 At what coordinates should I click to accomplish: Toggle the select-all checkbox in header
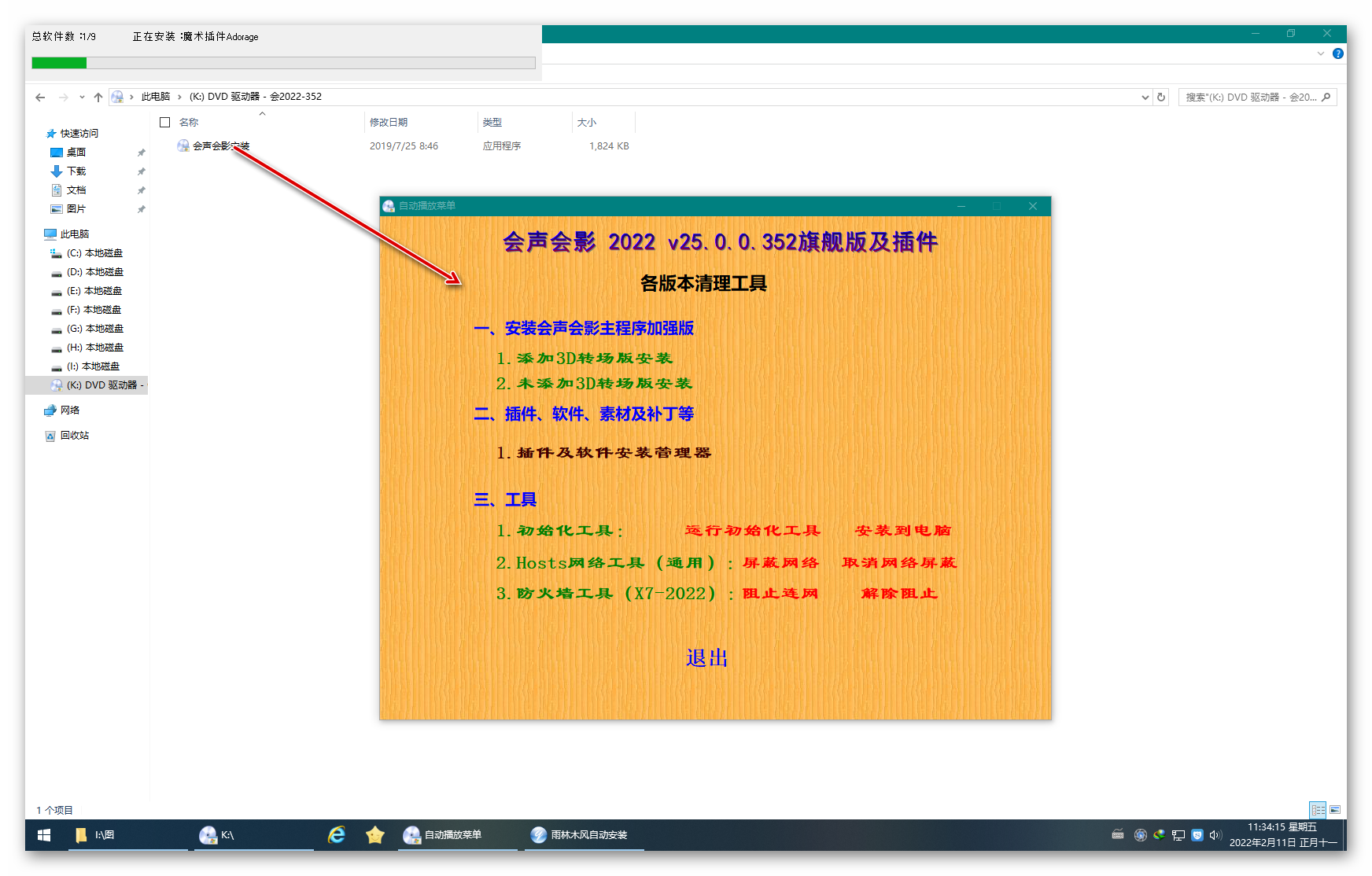[165, 123]
